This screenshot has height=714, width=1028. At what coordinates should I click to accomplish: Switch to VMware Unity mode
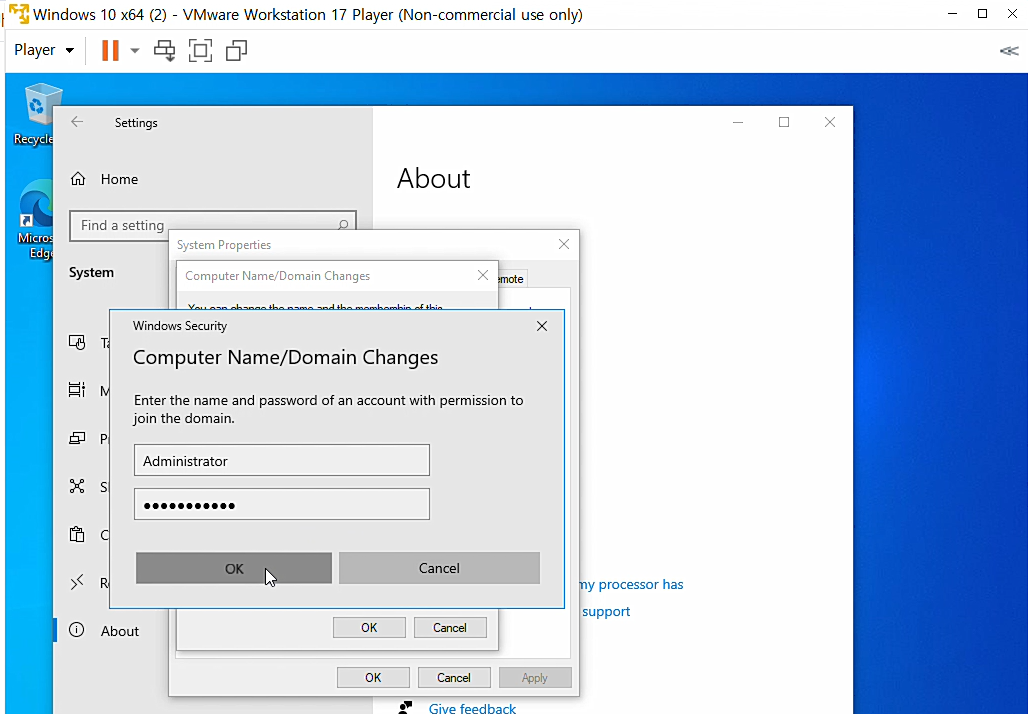(x=236, y=50)
